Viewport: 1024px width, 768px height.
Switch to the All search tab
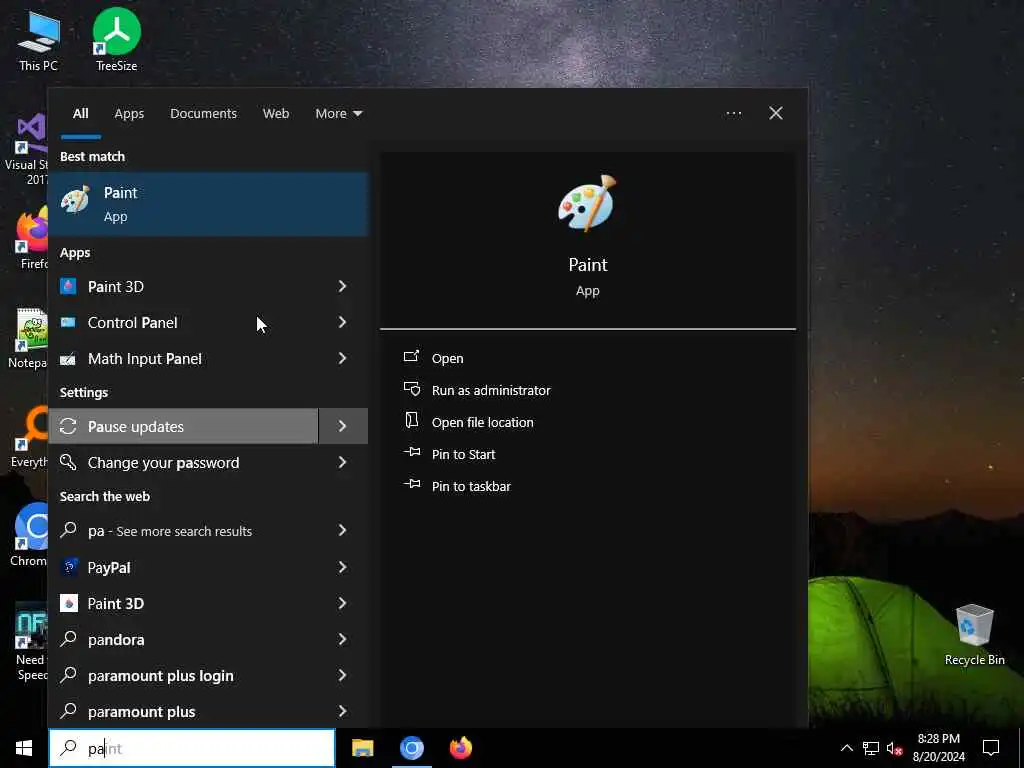click(x=80, y=114)
